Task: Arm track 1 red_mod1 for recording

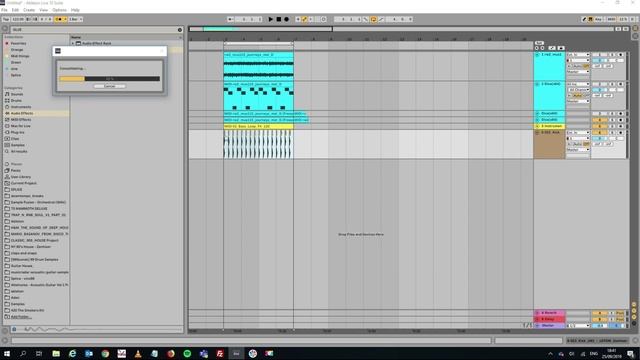Action: click(621, 55)
